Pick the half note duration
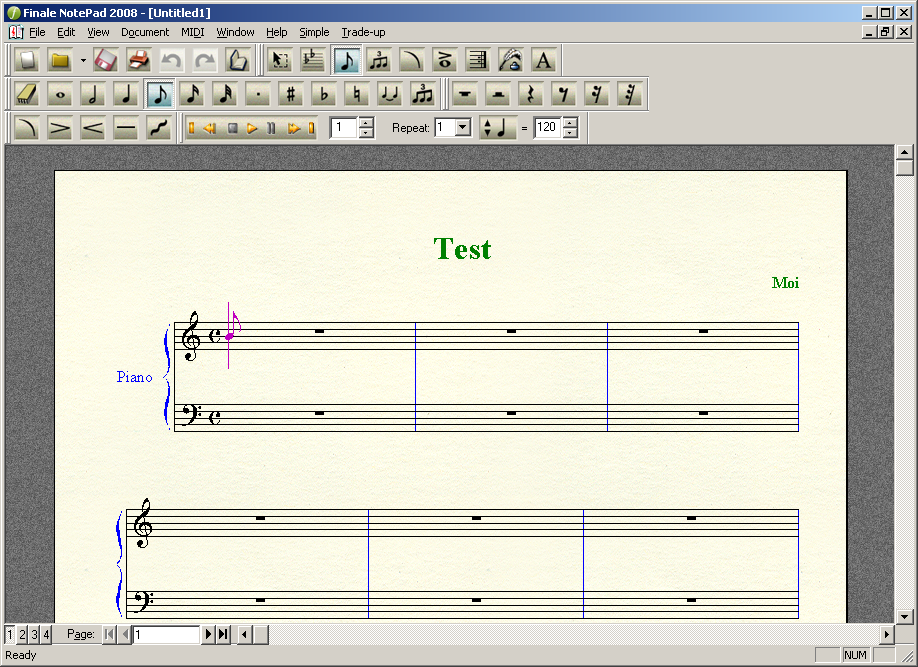This screenshot has height=667, width=918. [93, 94]
